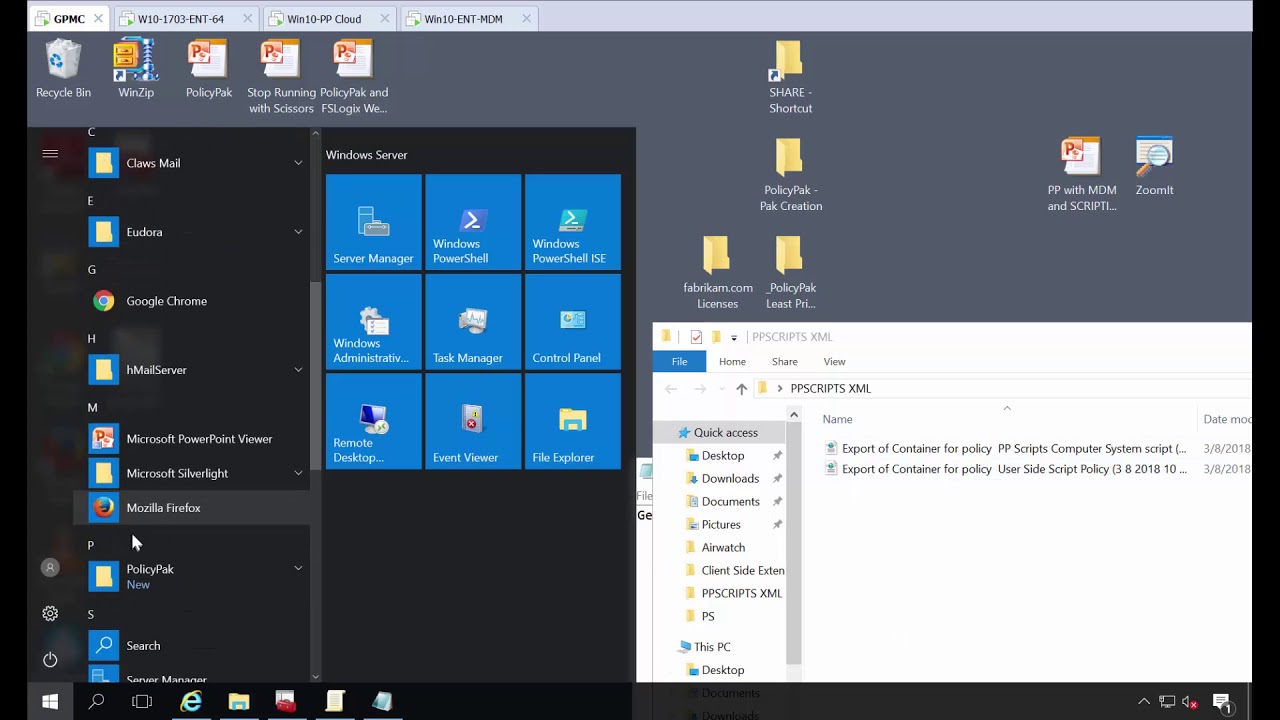Select the PolicyPak - Pak Creation folder
This screenshot has width=1280, height=720.
point(790,174)
